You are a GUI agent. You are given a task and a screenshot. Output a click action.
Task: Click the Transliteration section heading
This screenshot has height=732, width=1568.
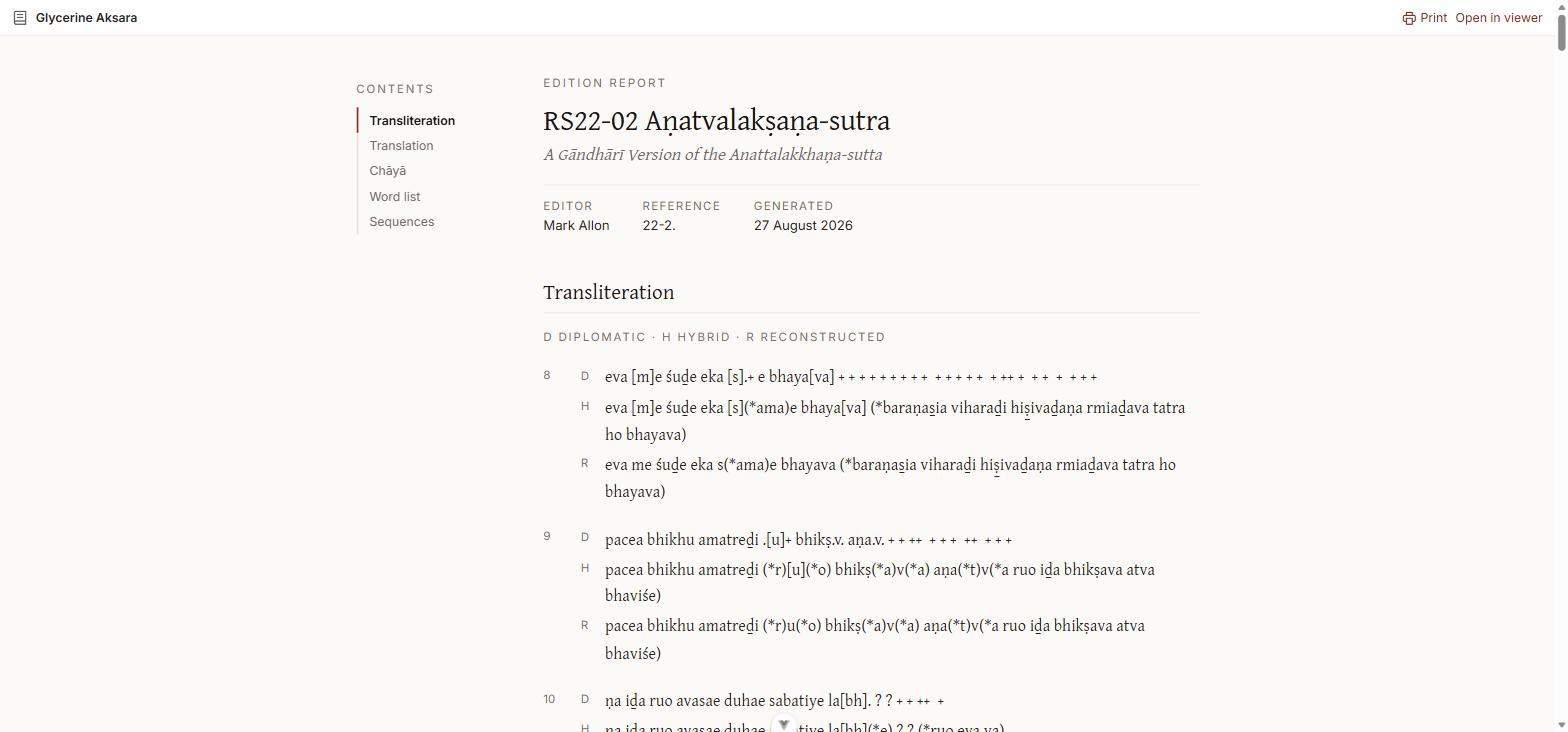click(x=608, y=293)
